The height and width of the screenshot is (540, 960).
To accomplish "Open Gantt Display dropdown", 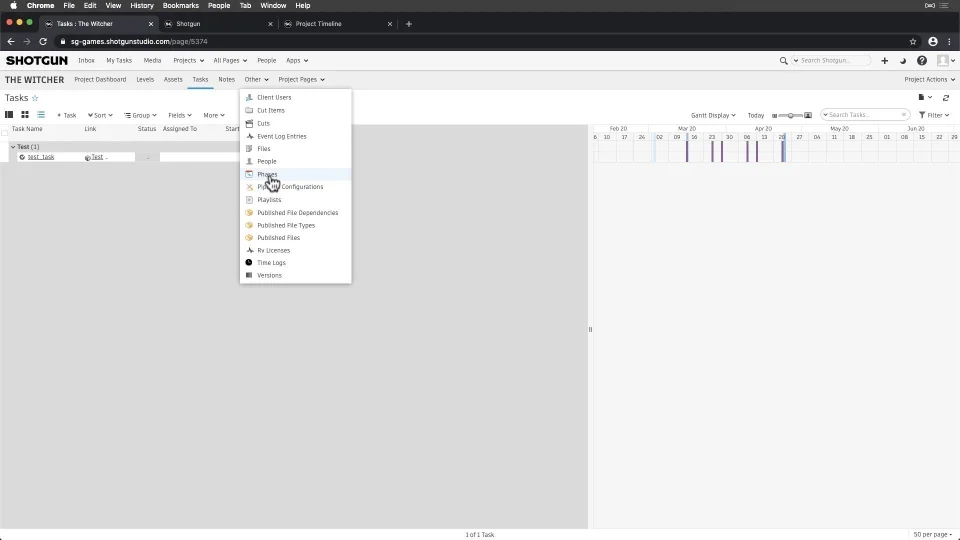I will [x=713, y=115].
